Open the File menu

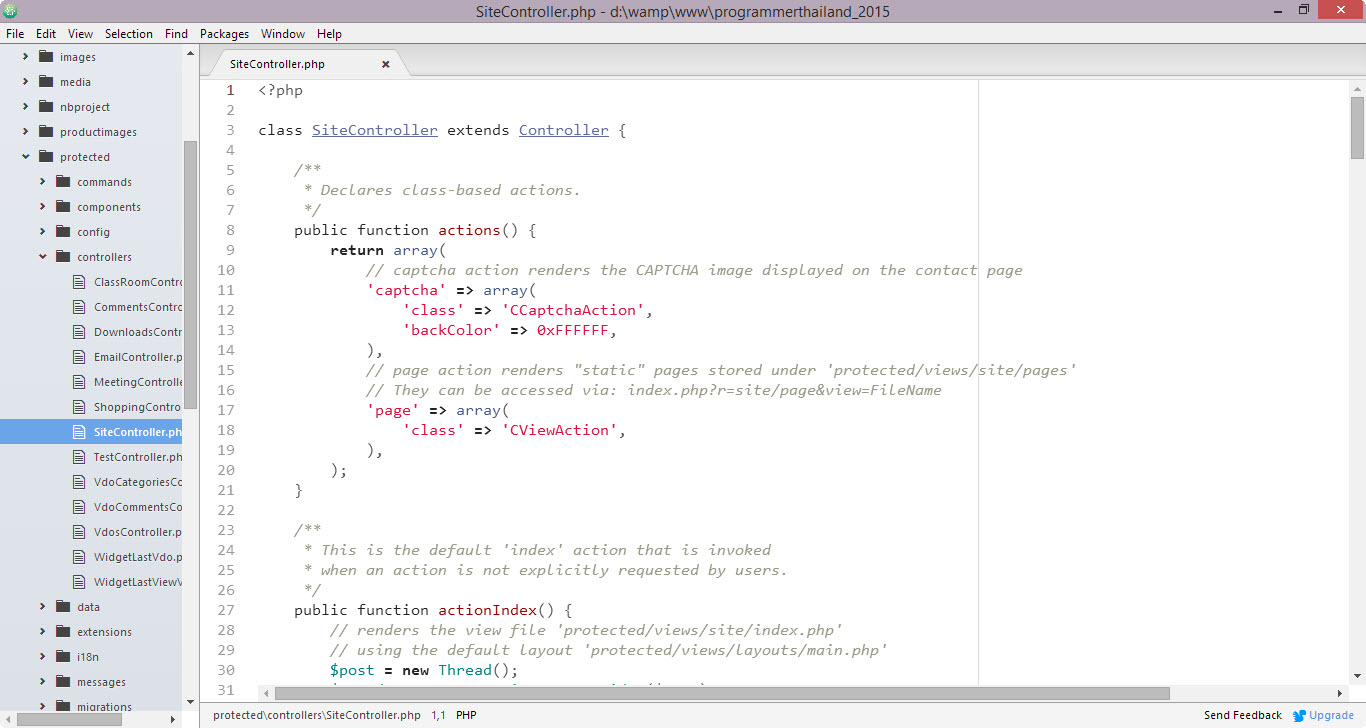tap(15, 33)
